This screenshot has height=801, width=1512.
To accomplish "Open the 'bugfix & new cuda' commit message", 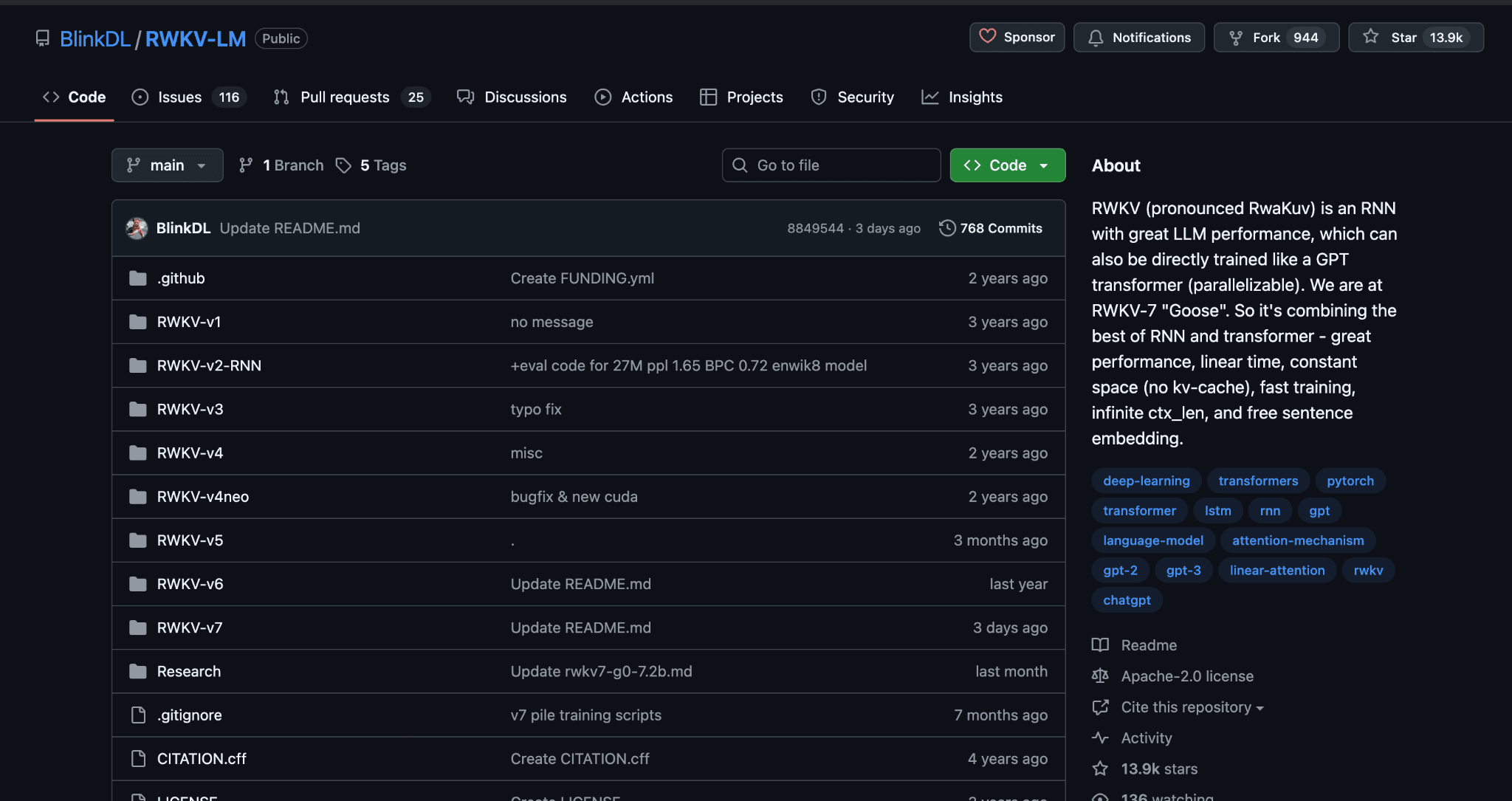I will click(574, 497).
